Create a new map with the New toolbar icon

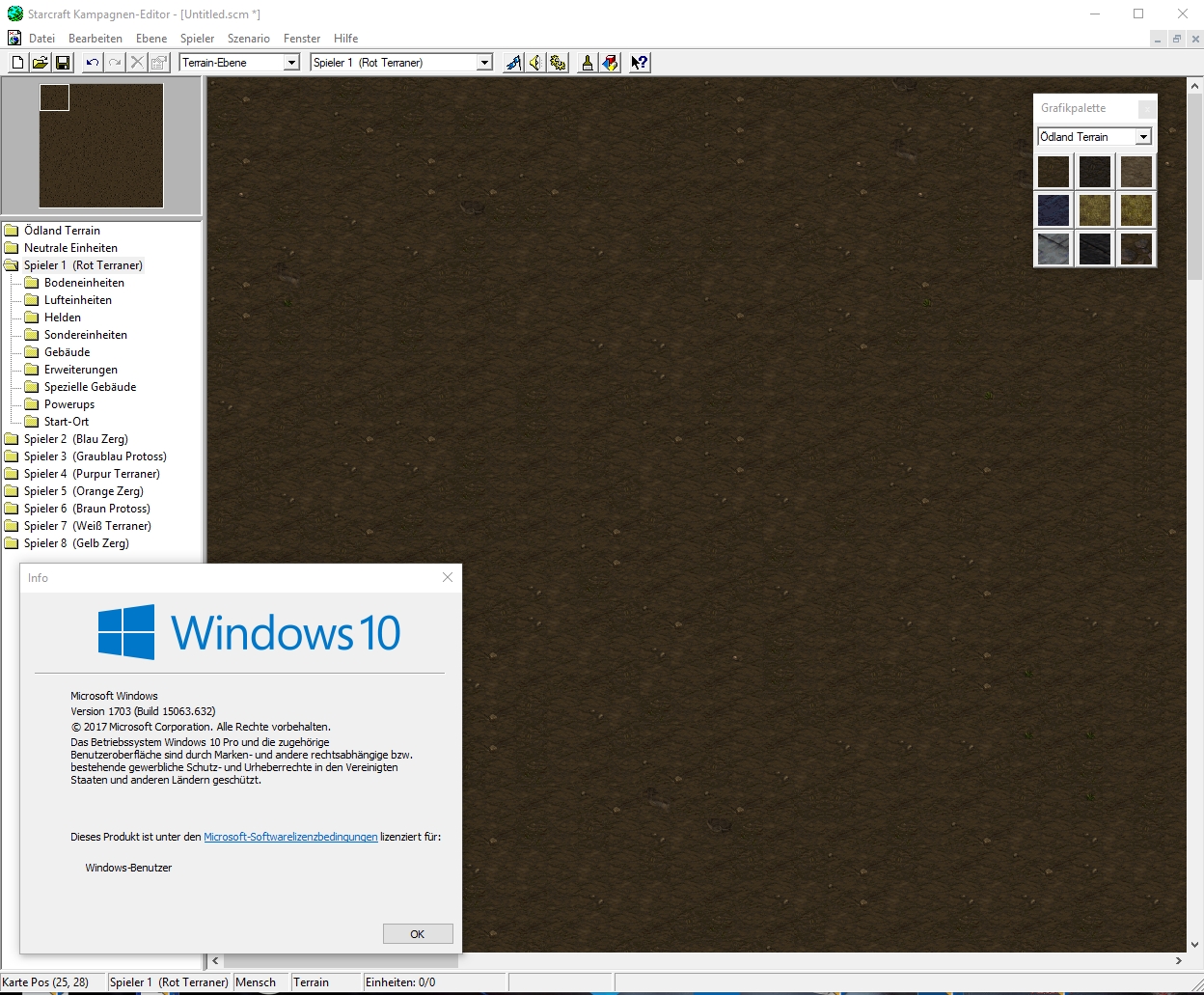(x=17, y=63)
